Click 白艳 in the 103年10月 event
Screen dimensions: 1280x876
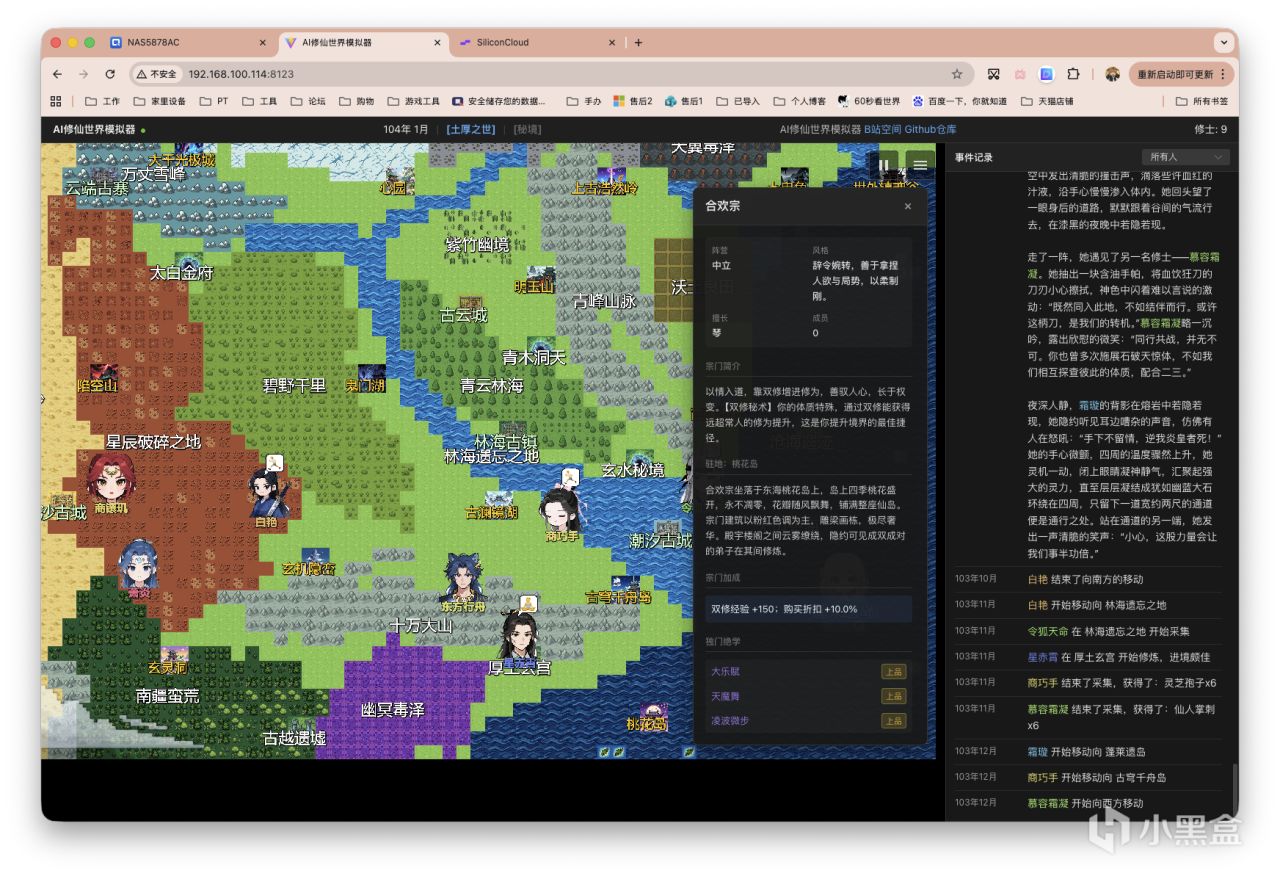click(1038, 579)
